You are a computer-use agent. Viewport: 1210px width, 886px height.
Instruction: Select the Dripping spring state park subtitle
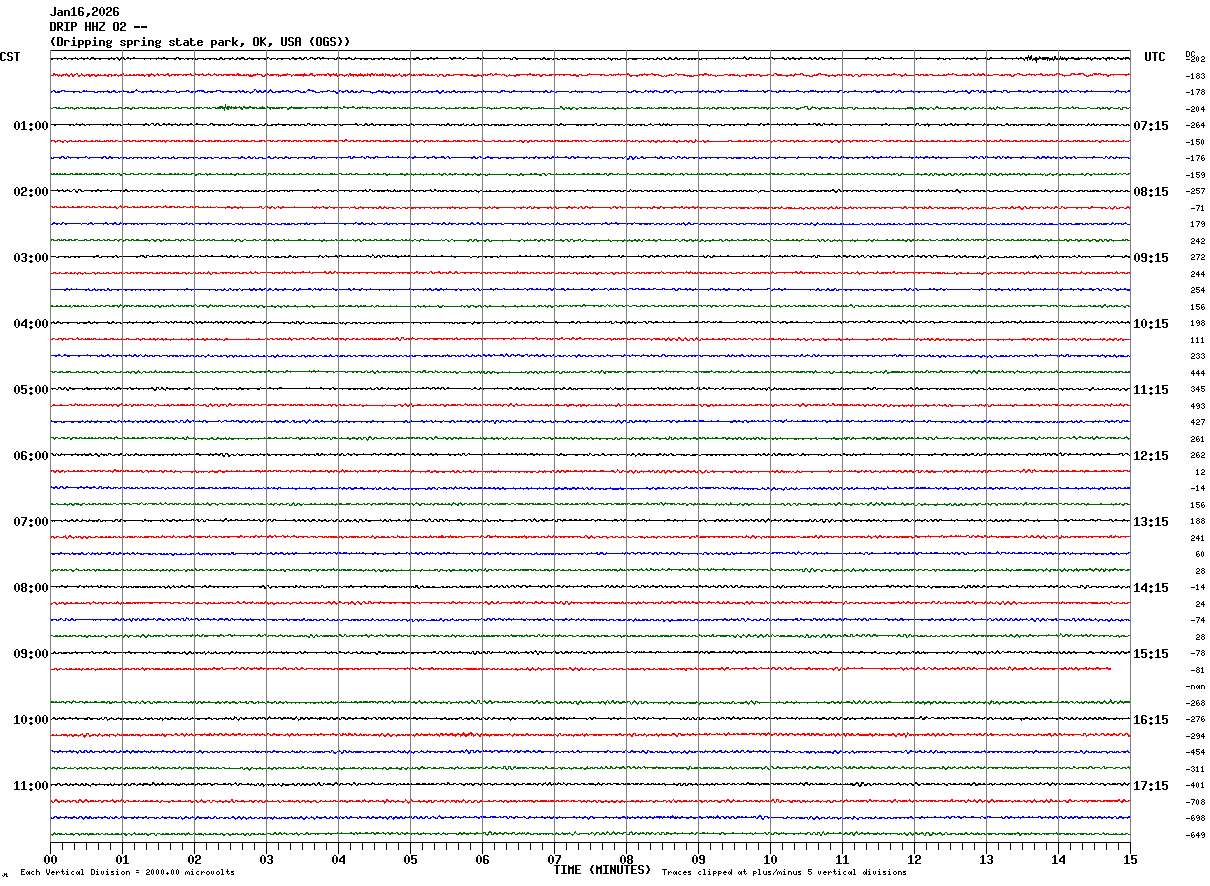click(200, 42)
